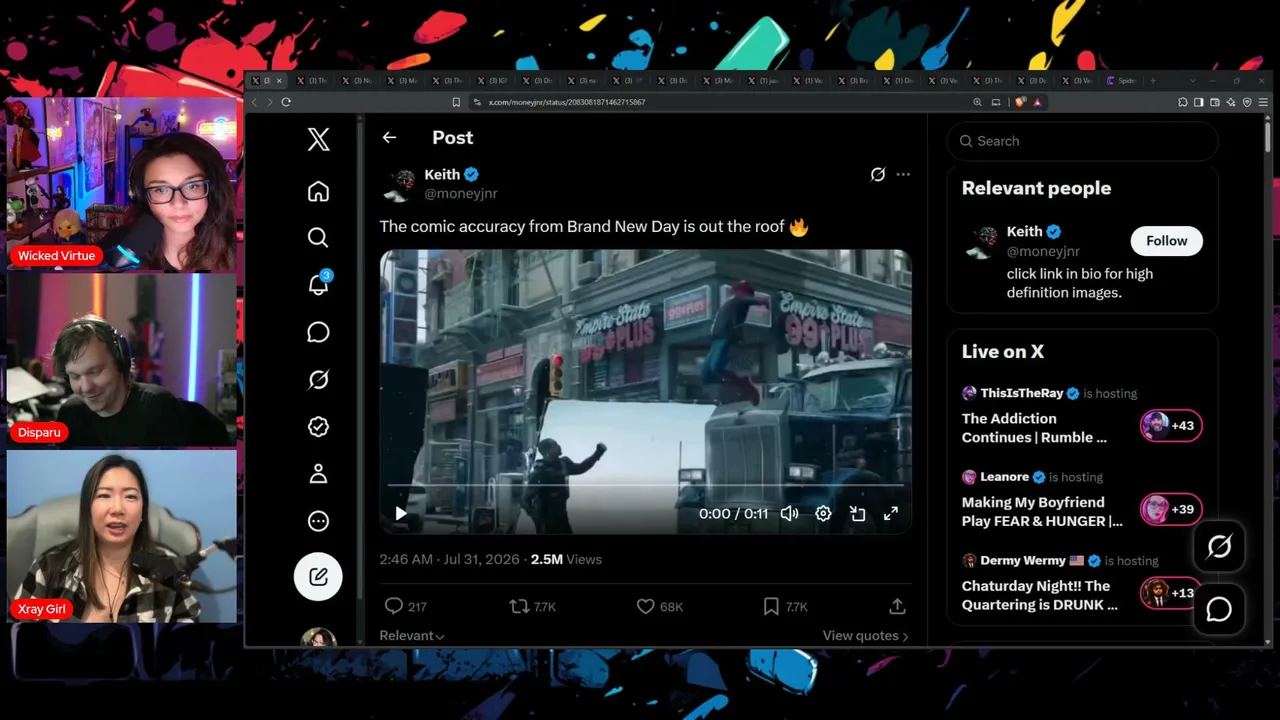Click the browser address bar URL
Viewport: 1280px width, 720px height.
566,102
